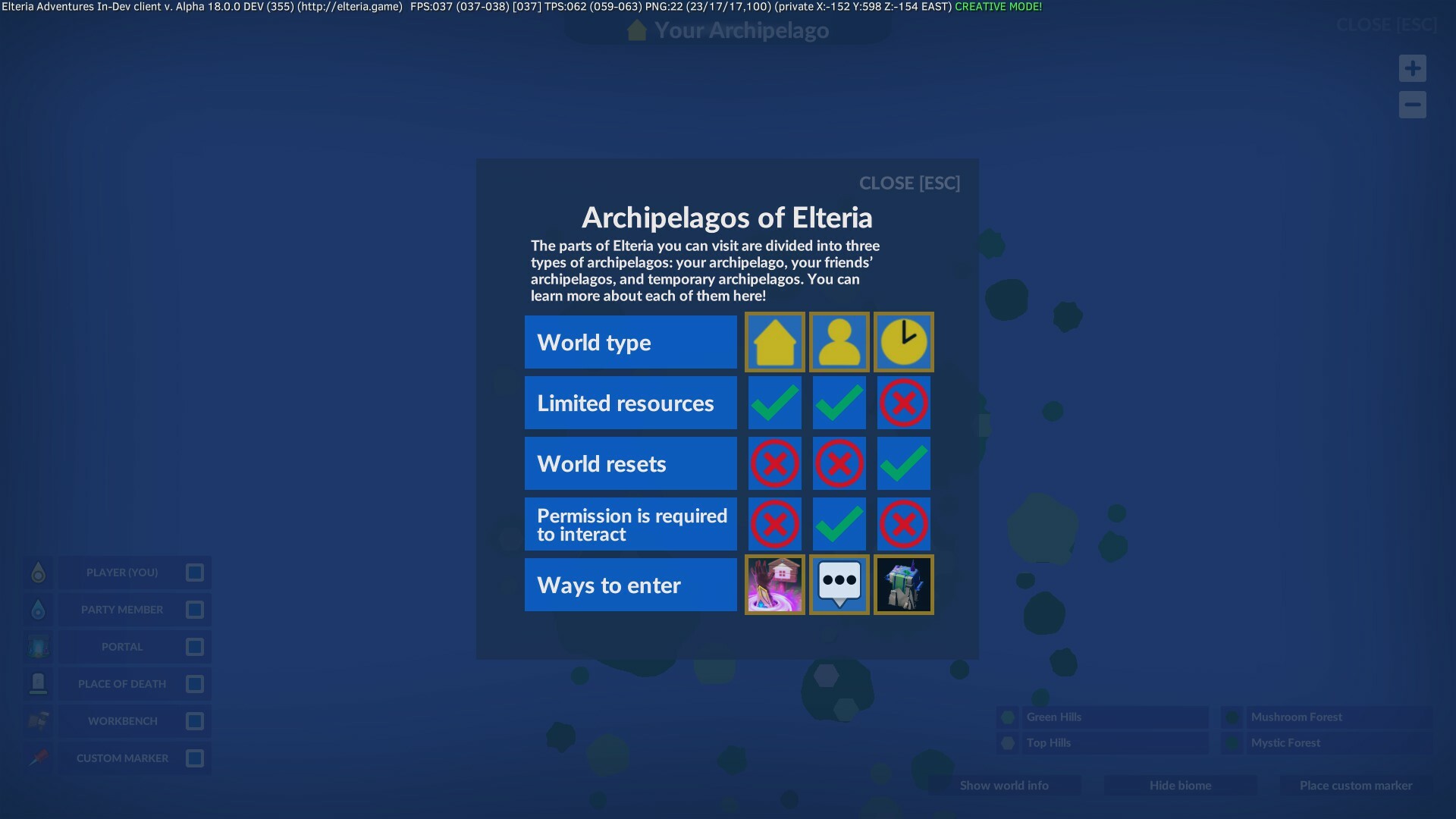Viewport: 1456px width, 819px height.
Task: Click Show world info button
Action: 1004,786
